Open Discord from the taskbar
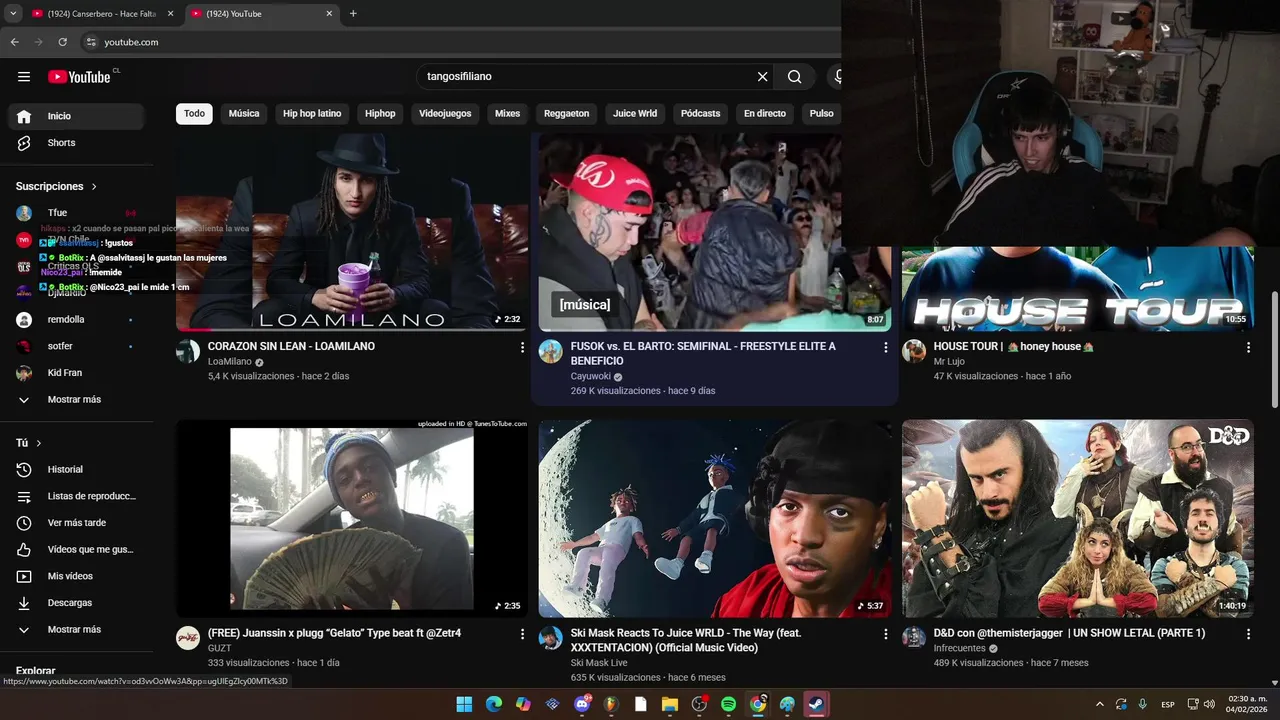The height and width of the screenshot is (720, 1280). point(582,704)
